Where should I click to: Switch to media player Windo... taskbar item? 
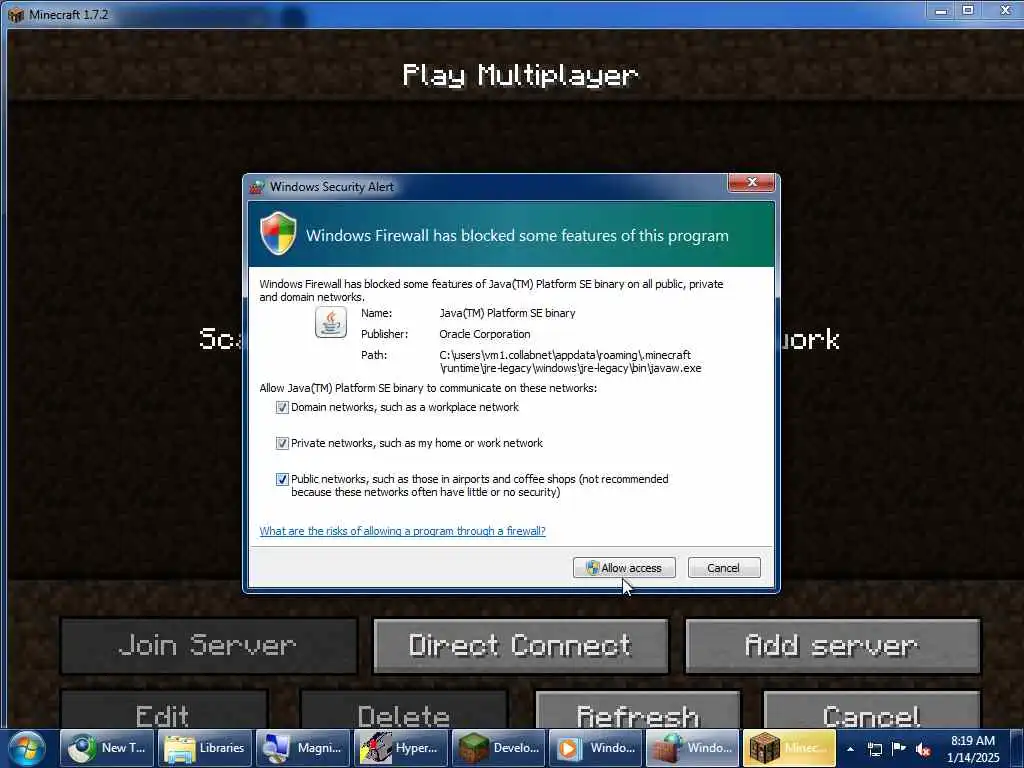(x=595, y=748)
